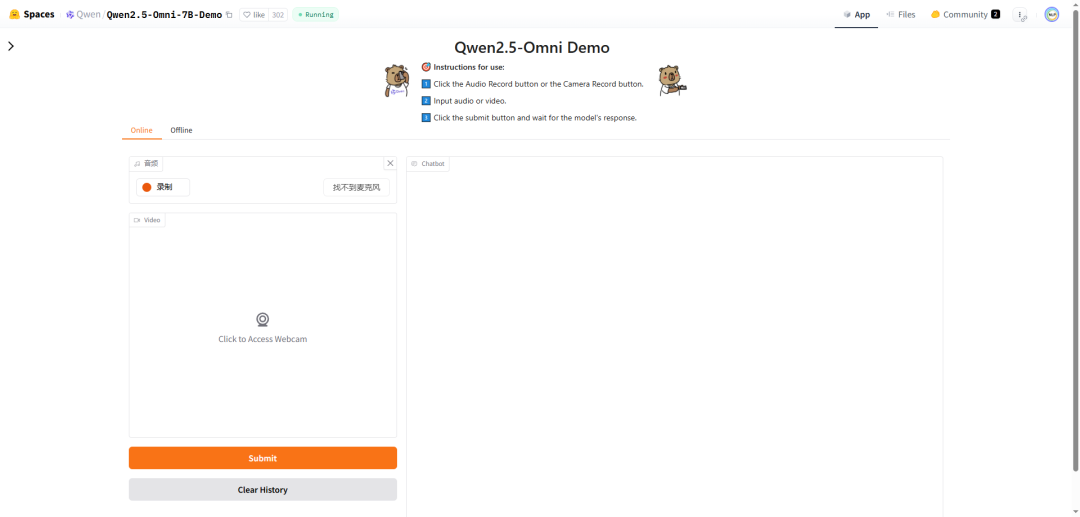Open the three-dot space options menu
Screen dimensions: 1080x517
(x=1020, y=14)
